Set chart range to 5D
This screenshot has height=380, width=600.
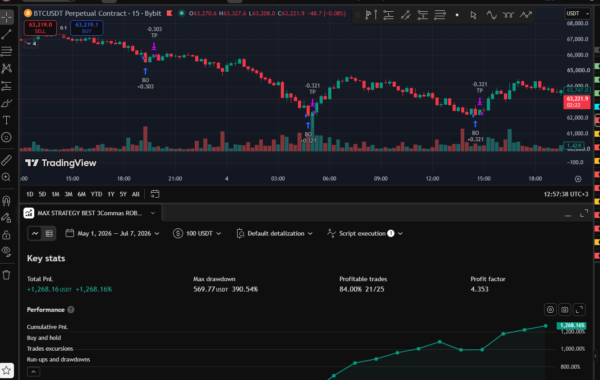(42, 194)
